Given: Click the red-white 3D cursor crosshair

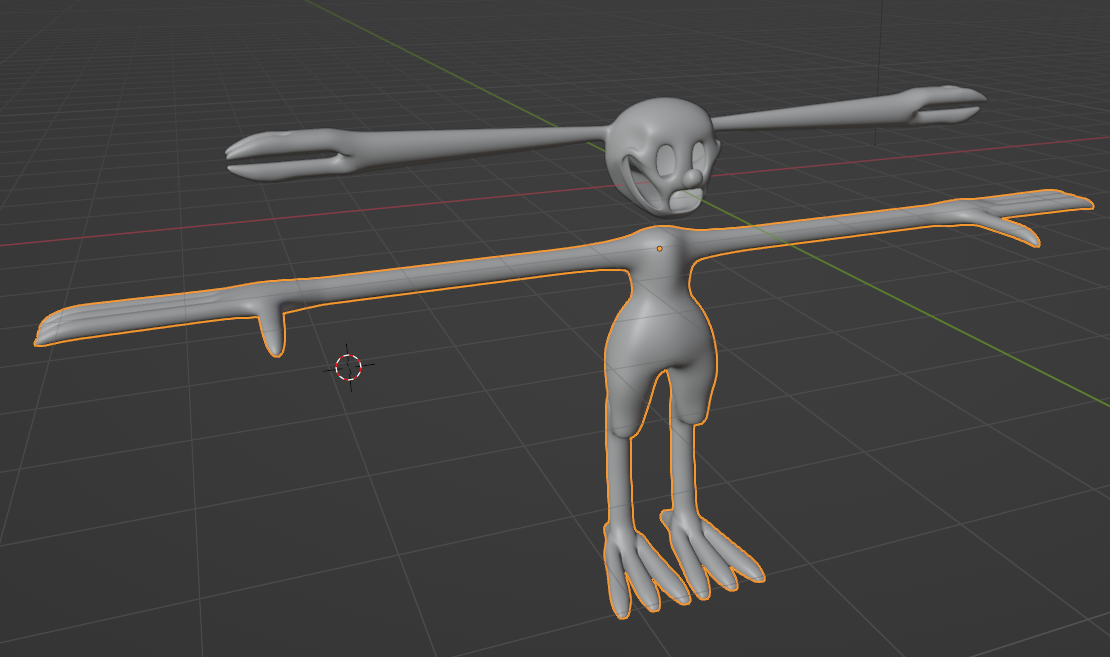Looking at the screenshot, I should 348,367.
